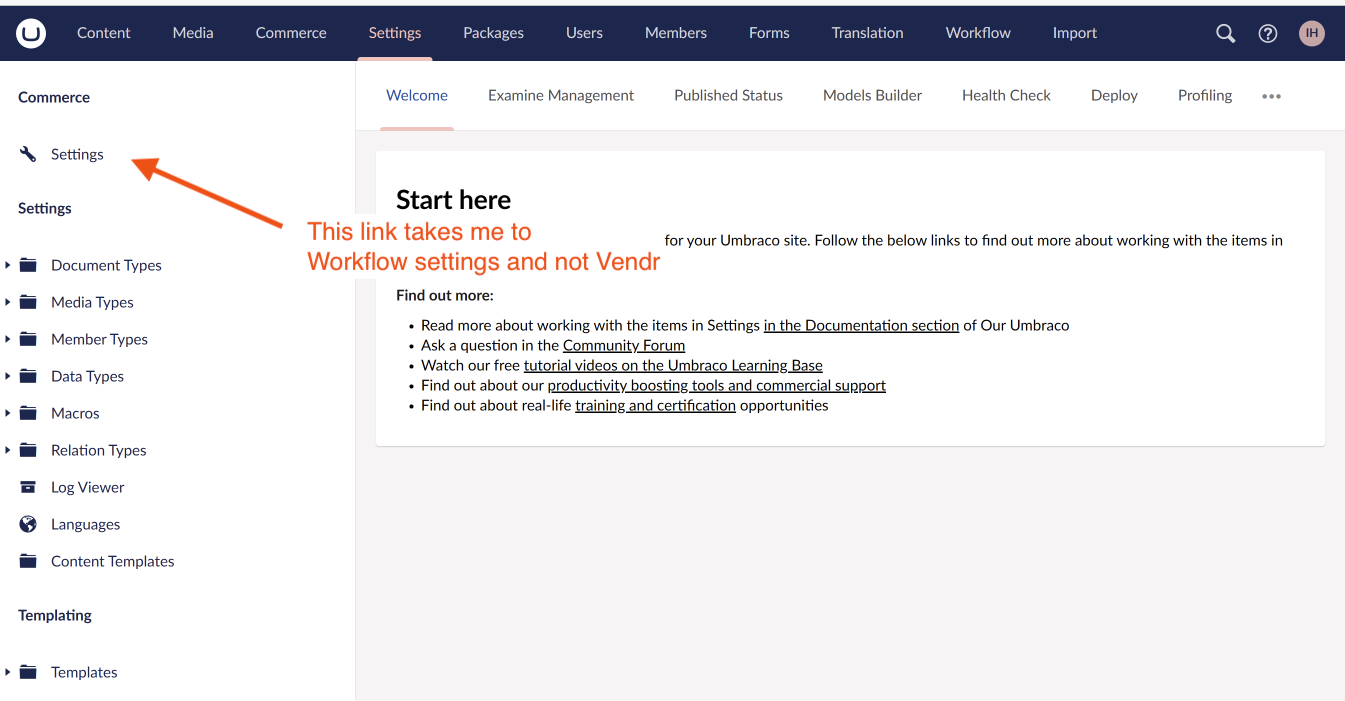Switch to the Deploy tab
The height and width of the screenshot is (701, 1345).
[x=1114, y=96]
